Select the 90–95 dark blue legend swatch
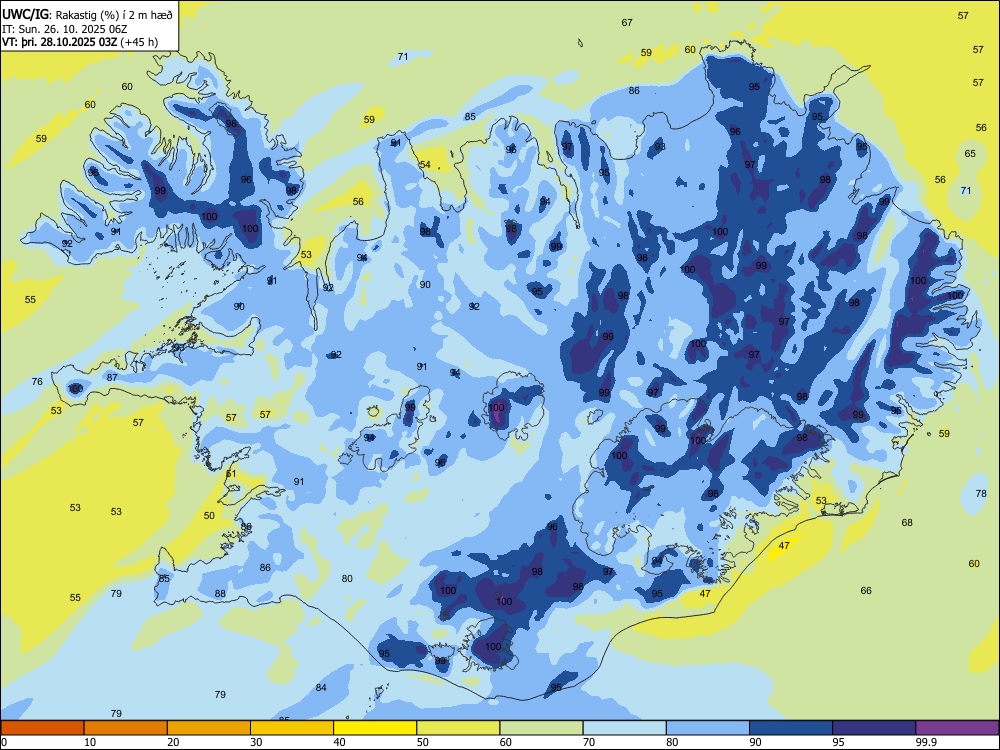The height and width of the screenshot is (750, 1000). coord(791,728)
